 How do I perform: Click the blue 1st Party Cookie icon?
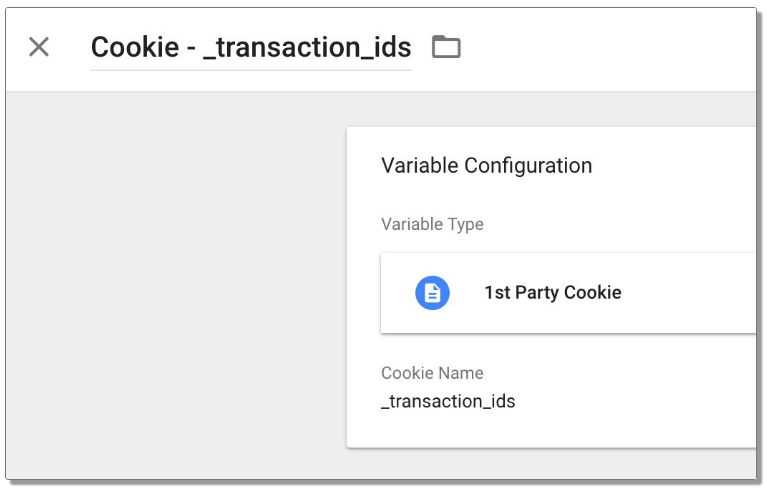coord(432,293)
